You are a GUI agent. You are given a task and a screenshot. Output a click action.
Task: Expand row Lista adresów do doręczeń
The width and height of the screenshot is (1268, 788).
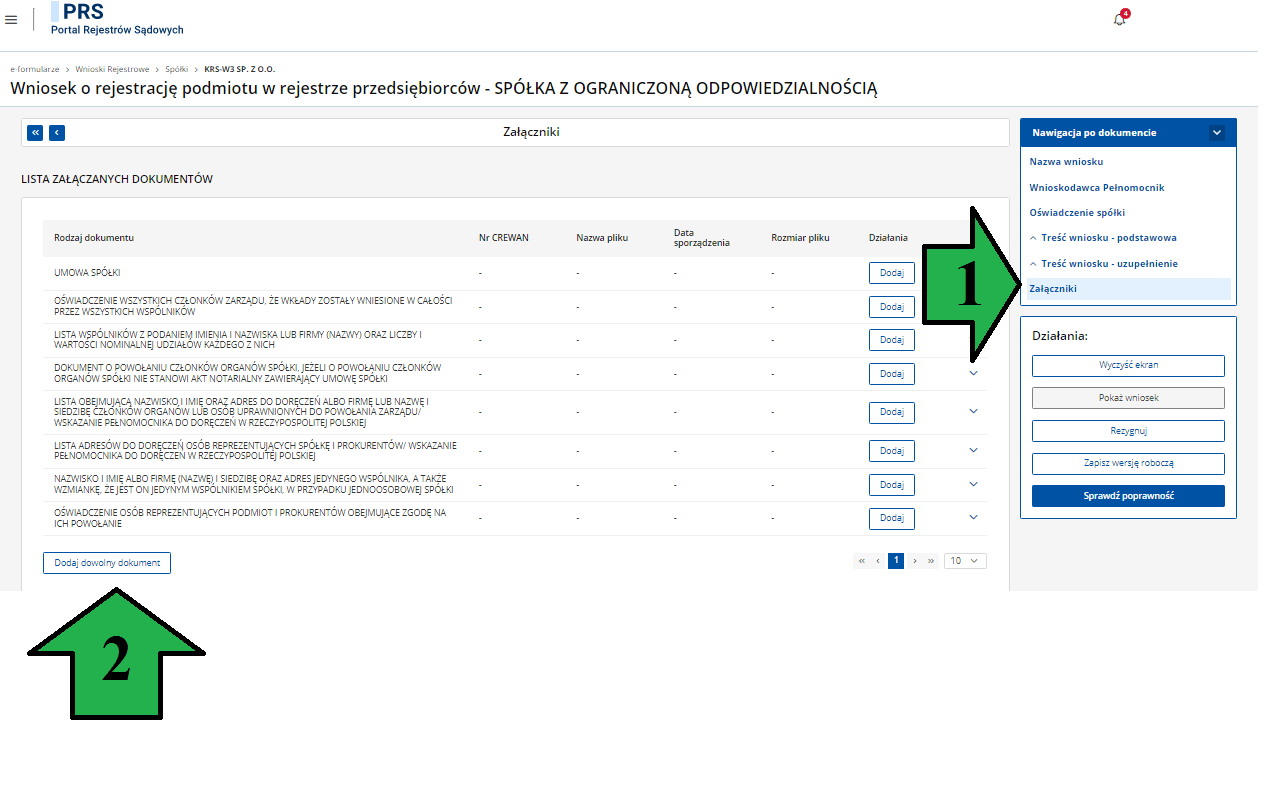pyautogui.click(x=974, y=450)
